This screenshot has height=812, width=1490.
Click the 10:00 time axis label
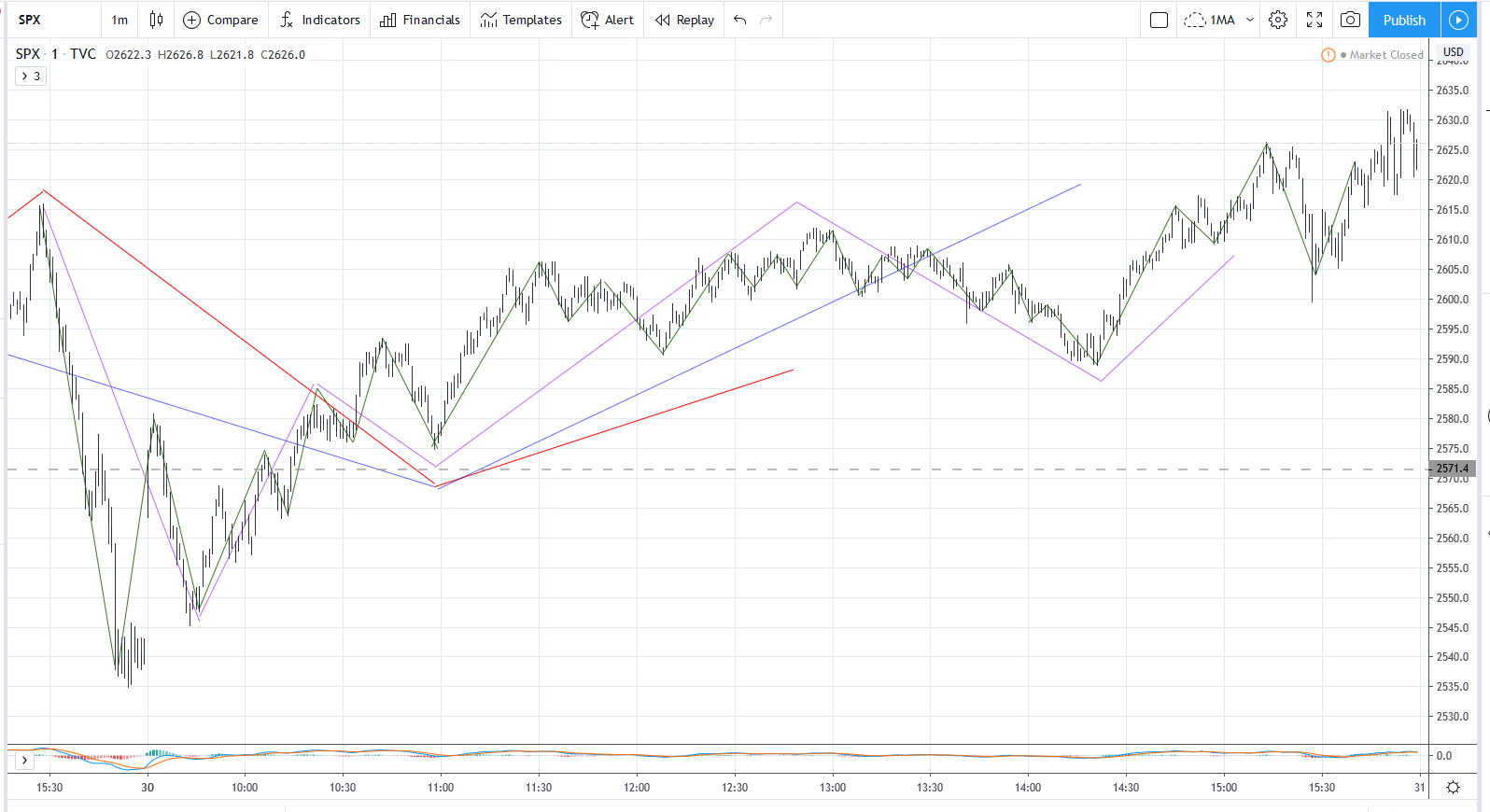pos(245,788)
